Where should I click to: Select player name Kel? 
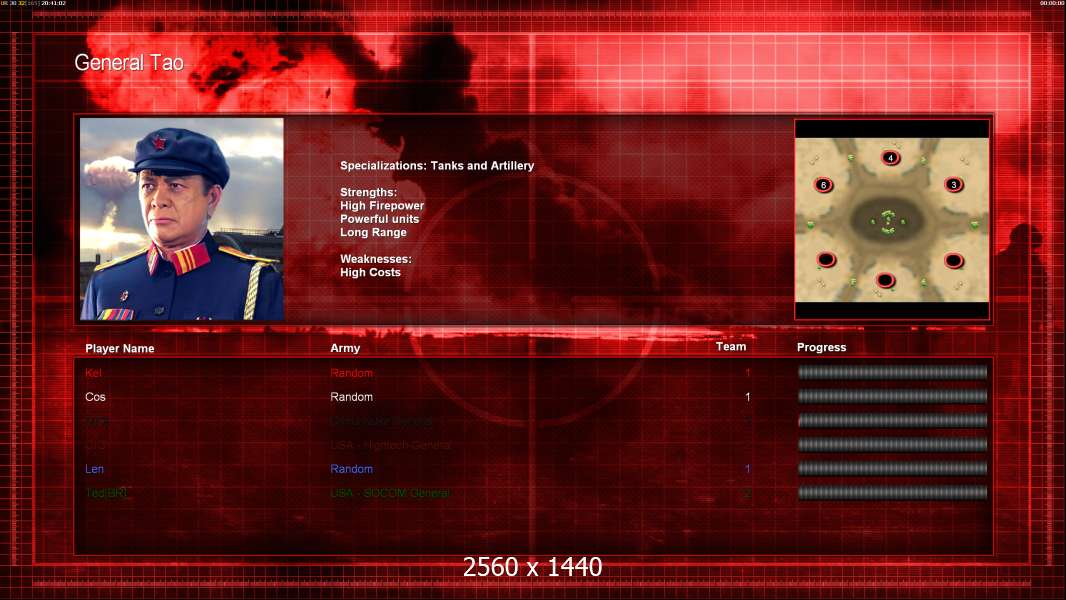[93, 373]
